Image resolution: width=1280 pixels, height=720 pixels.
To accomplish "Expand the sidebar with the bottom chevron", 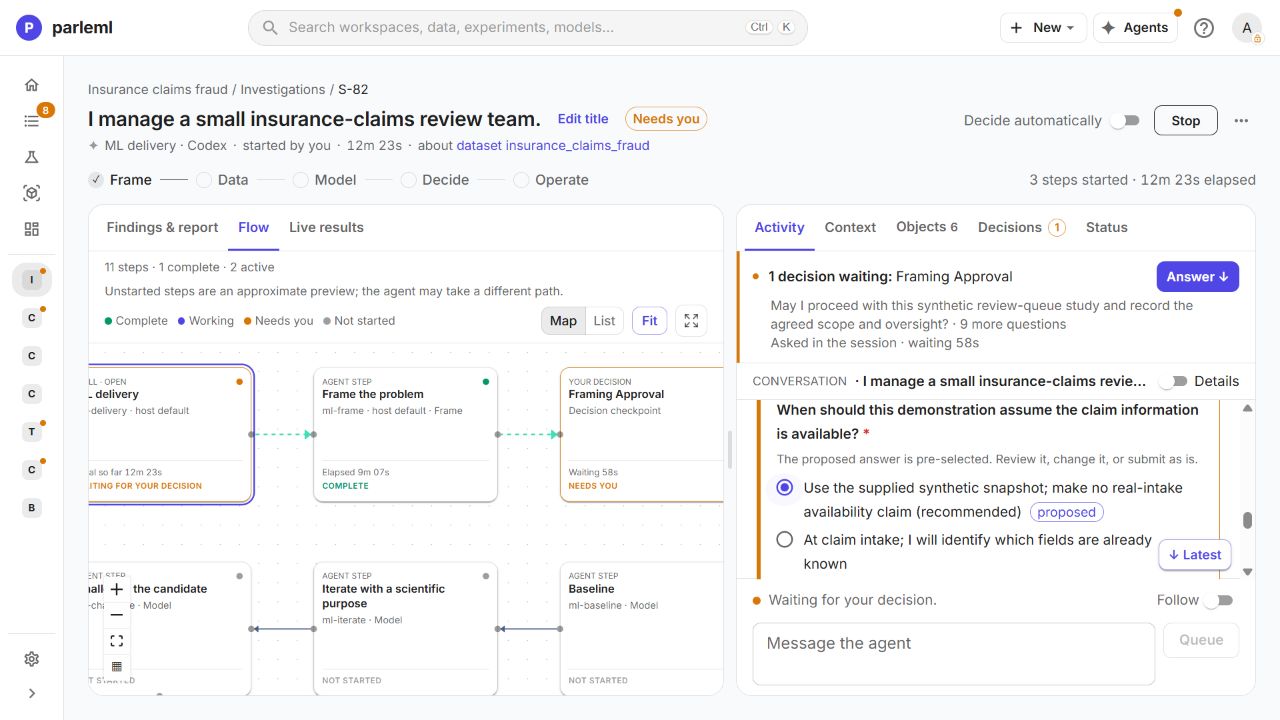I will 31,693.
